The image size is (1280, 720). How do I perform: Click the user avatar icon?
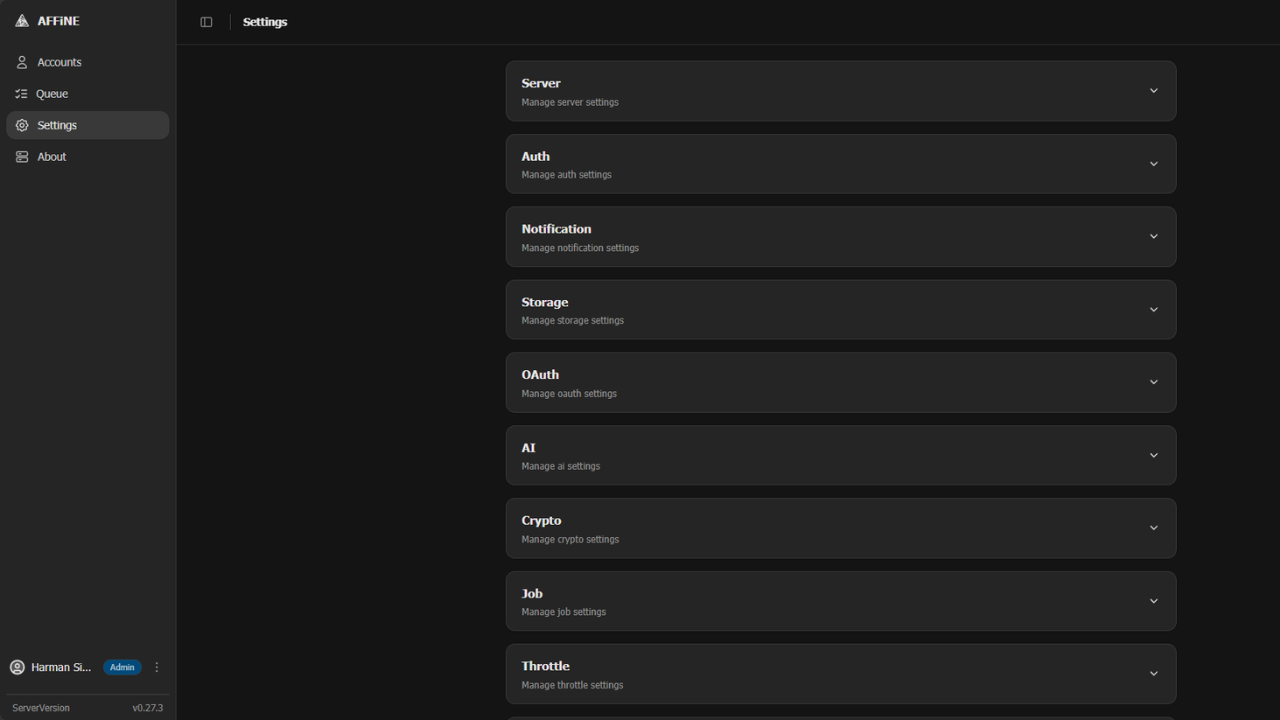[17, 667]
